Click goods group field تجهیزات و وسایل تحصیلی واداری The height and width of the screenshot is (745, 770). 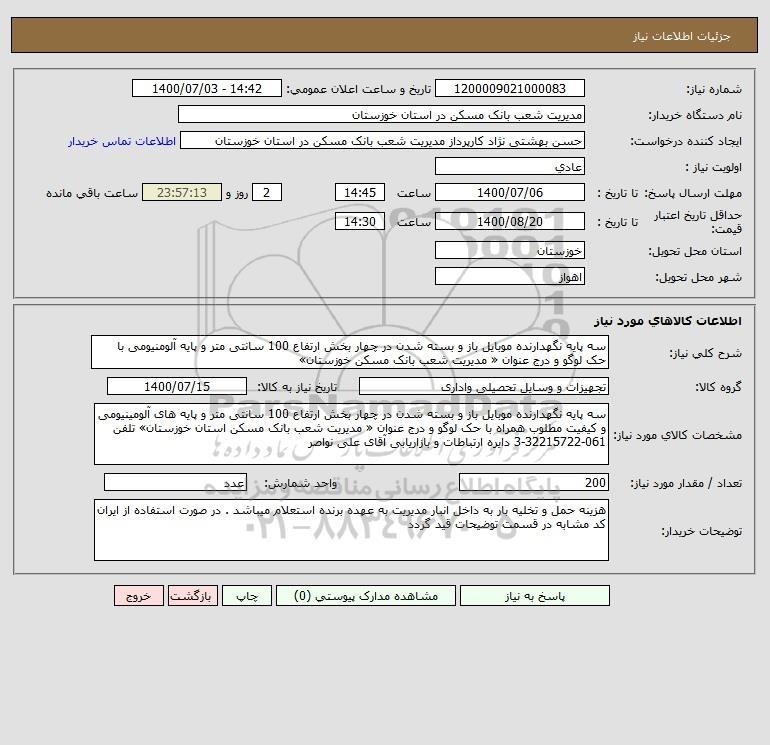(x=484, y=386)
